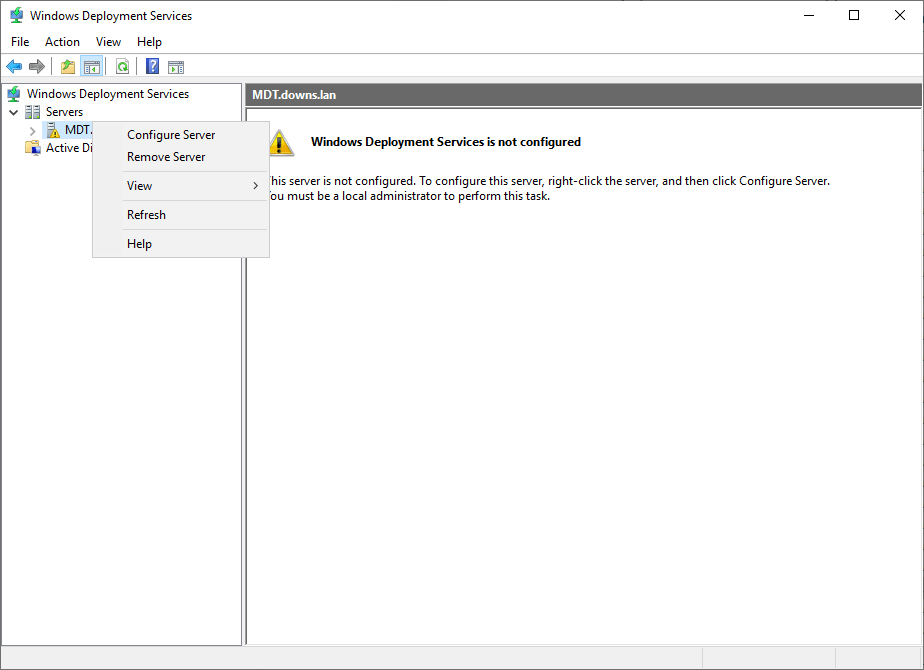This screenshot has width=924, height=670.
Task: Select Remove Server in the context menu
Action: click(x=166, y=157)
